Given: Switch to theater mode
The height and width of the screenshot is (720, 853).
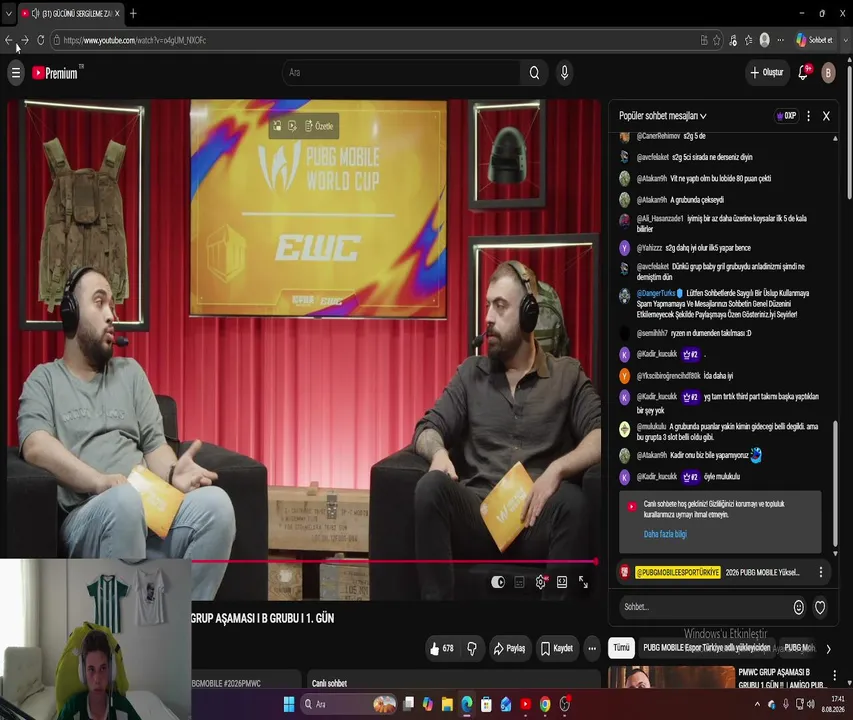Looking at the screenshot, I should click(x=562, y=582).
